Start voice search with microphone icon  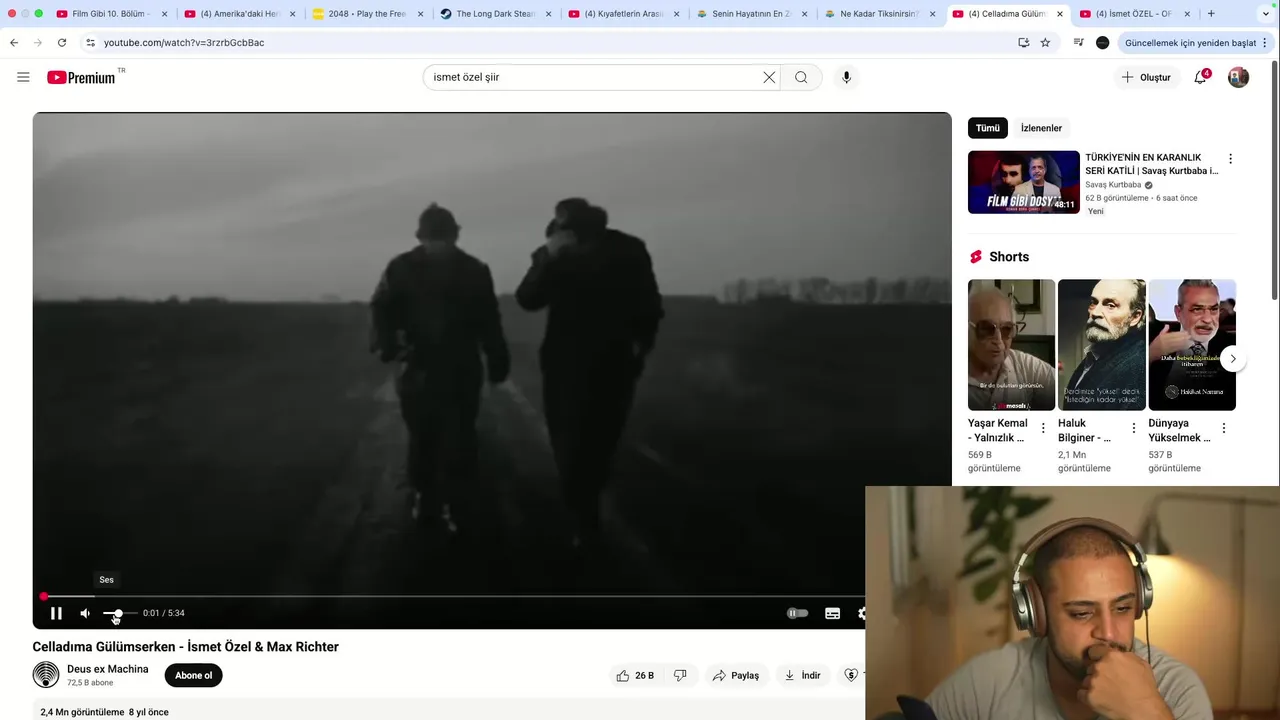tap(846, 77)
